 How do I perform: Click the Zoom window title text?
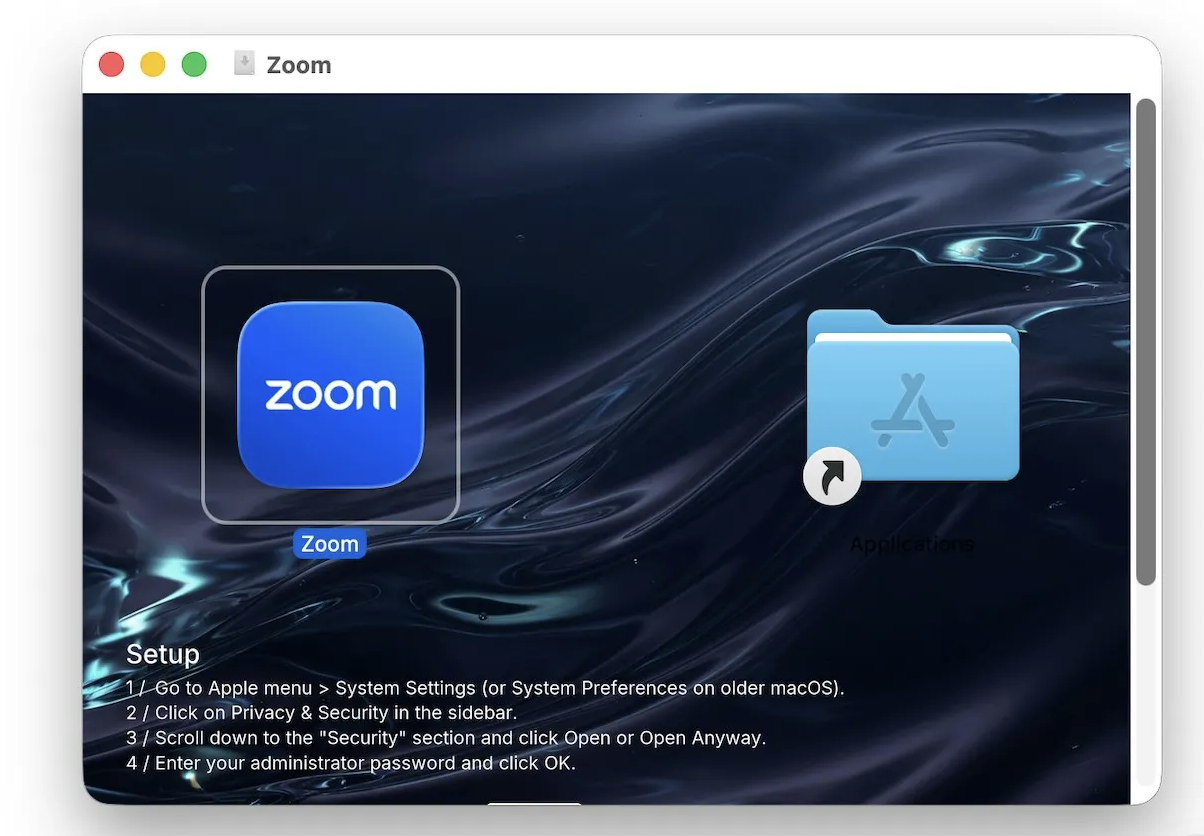299,65
